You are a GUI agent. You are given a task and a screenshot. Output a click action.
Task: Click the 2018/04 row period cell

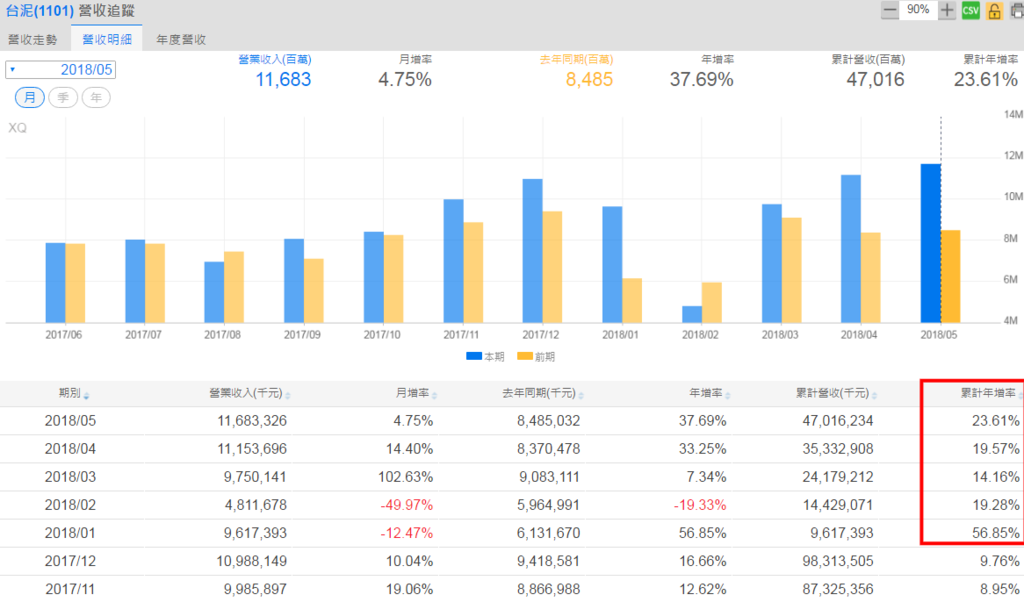pos(70,449)
